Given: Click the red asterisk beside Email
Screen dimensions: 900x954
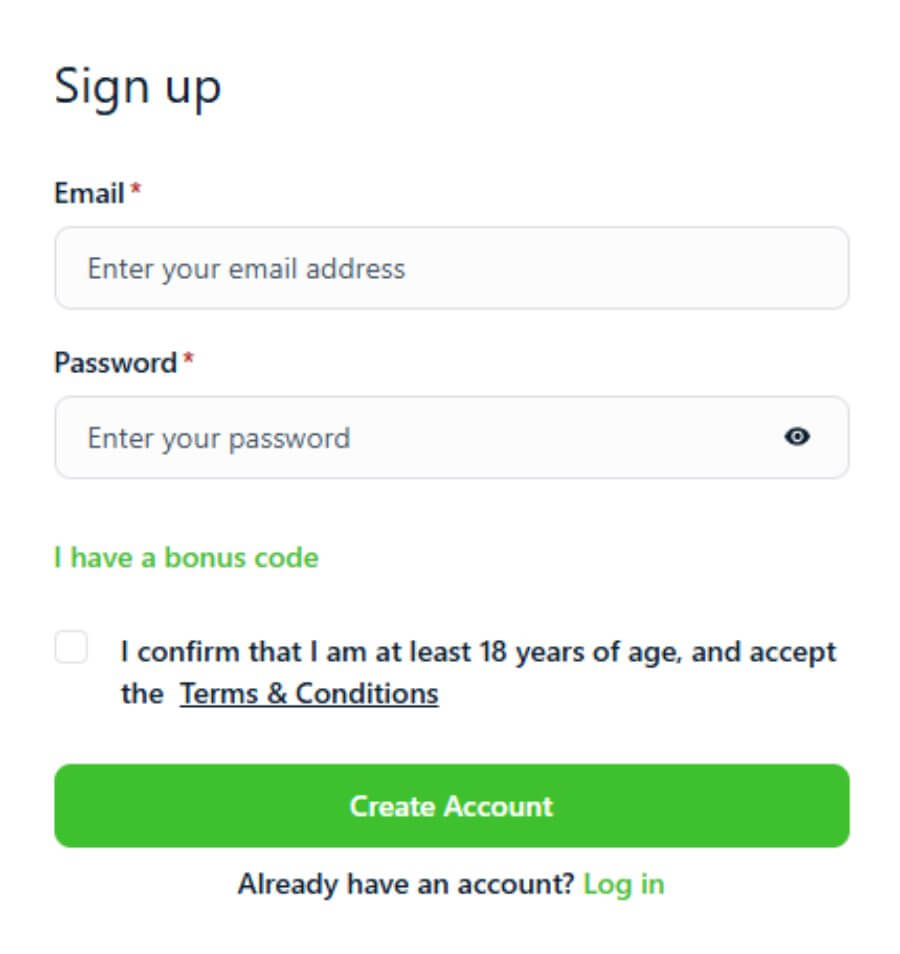Looking at the screenshot, I should (x=136, y=188).
